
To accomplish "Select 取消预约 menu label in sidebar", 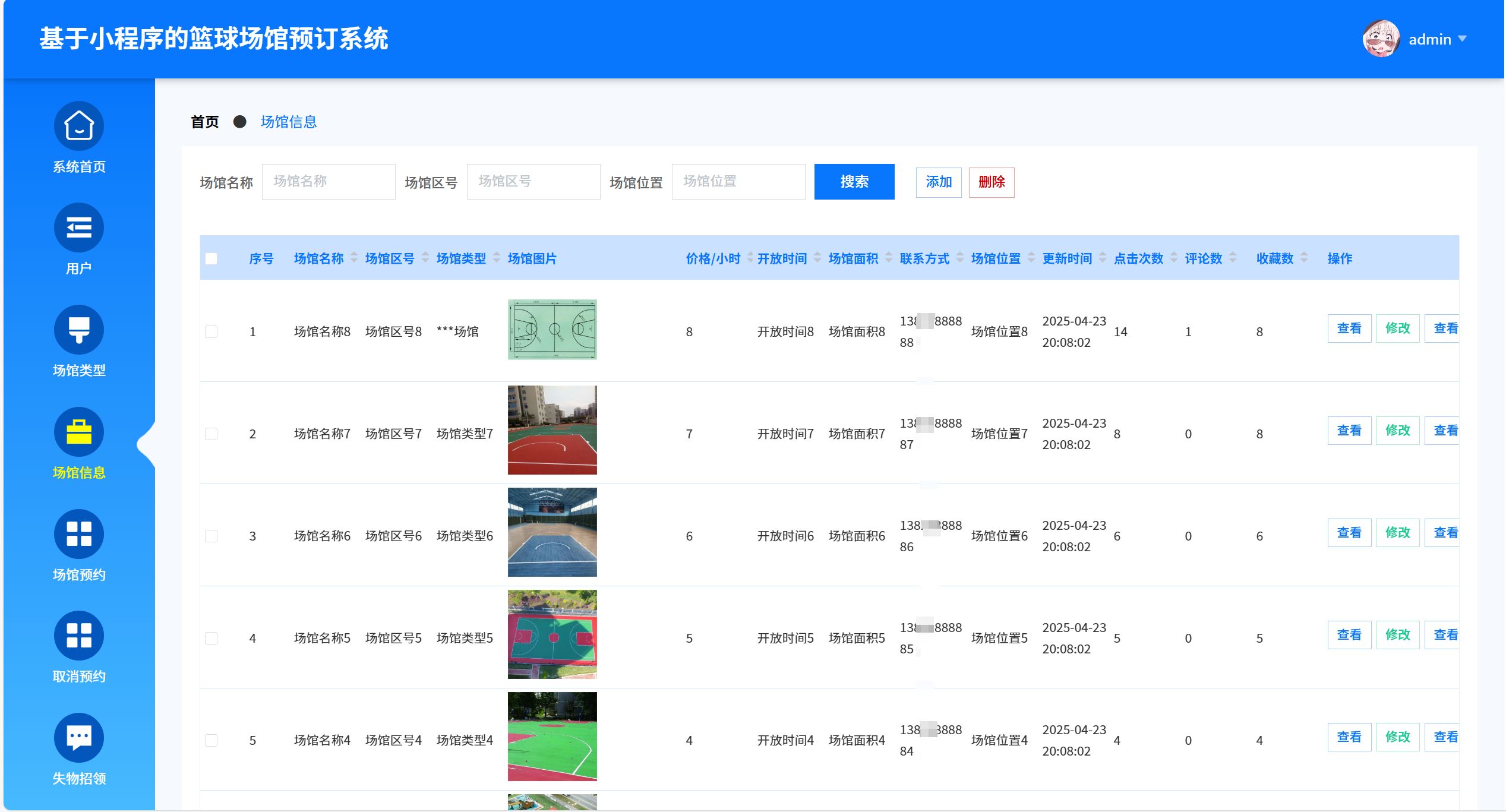I will (79, 677).
